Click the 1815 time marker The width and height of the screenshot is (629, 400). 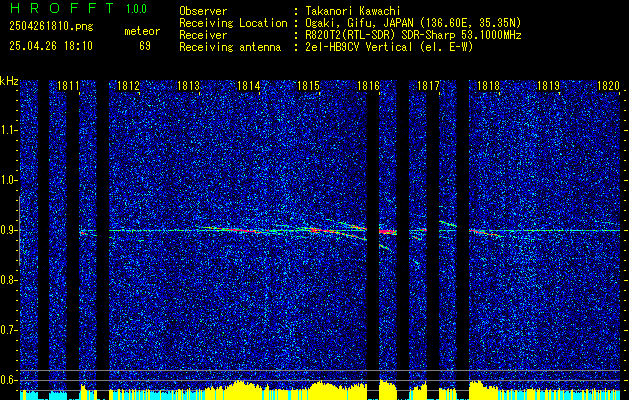click(x=308, y=86)
